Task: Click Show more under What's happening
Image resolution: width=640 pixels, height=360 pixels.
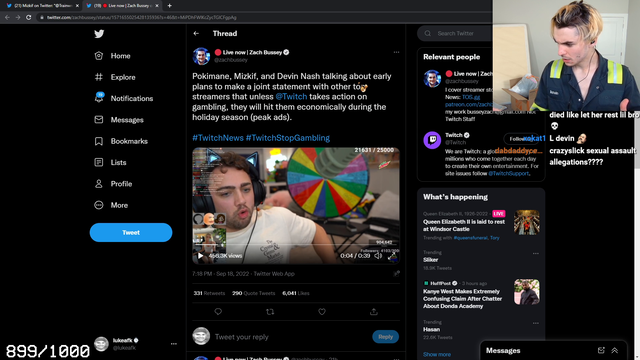Action: pyautogui.click(x=437, y=354)
